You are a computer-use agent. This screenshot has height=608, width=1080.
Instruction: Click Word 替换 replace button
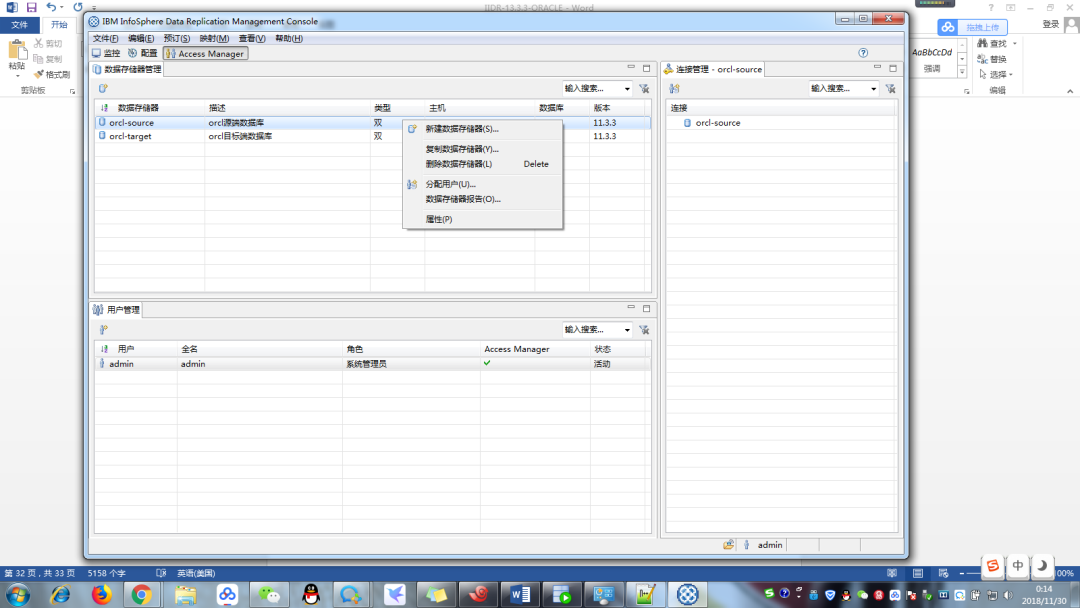pos(992,59)
